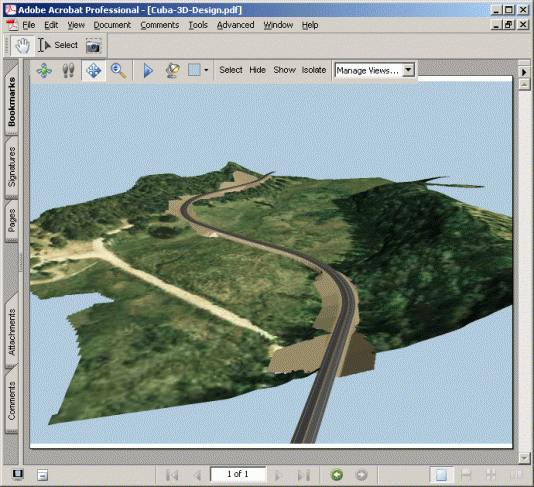Click the page number field
The width and height of the screenshot is (534, 487).
point(238,474)
